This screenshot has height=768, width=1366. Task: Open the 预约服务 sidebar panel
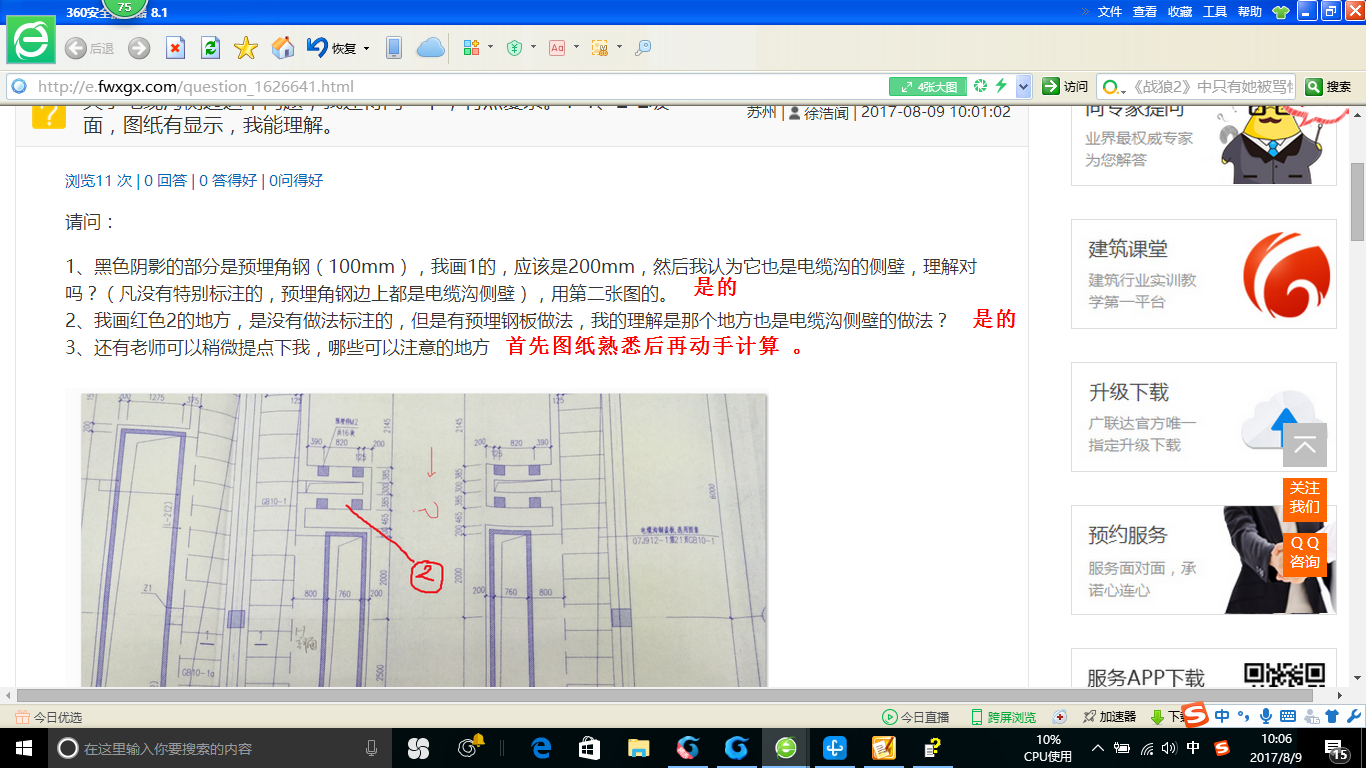coord(1204,560)
